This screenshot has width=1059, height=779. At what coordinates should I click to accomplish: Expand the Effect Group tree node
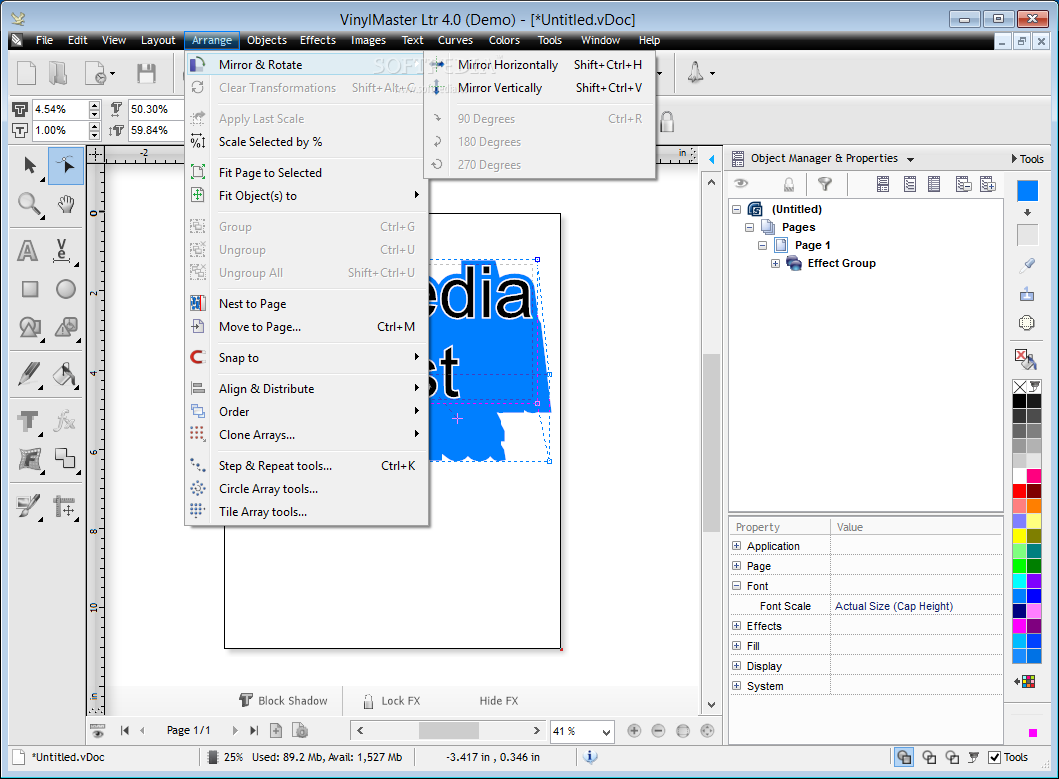775,263
